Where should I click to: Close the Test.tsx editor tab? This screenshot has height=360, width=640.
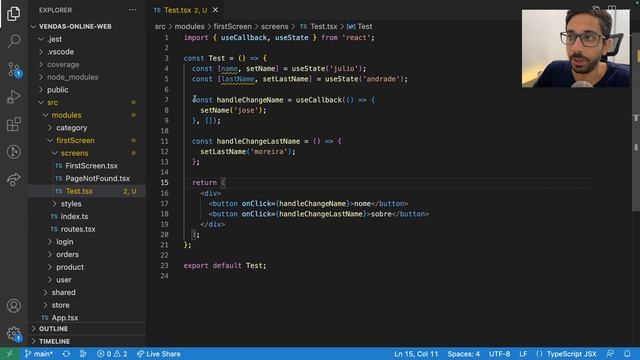pyautogui.click(x=215, y=10)
